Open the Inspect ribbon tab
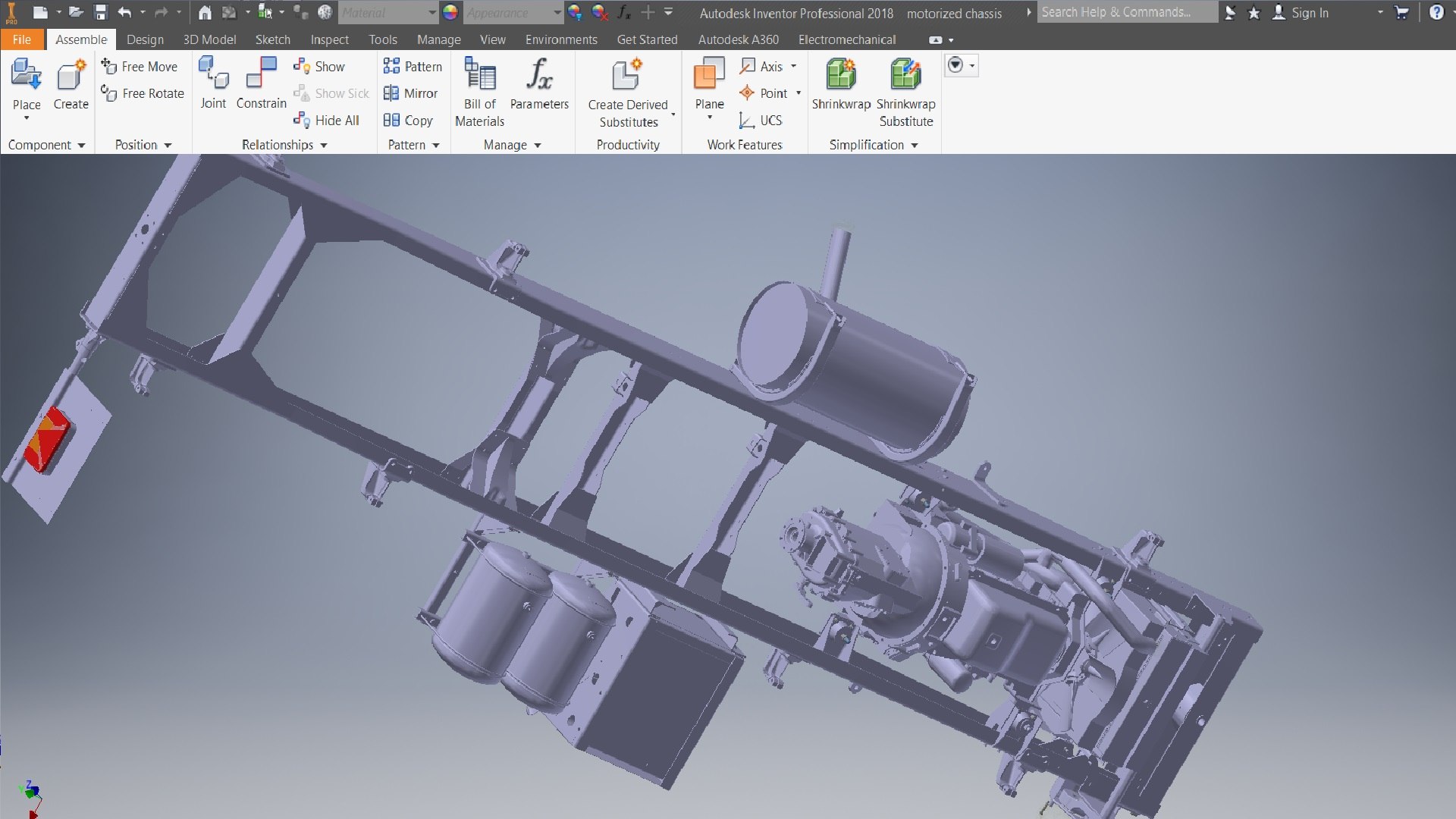This screenshot has height=819, width=1456. point(329,39)
